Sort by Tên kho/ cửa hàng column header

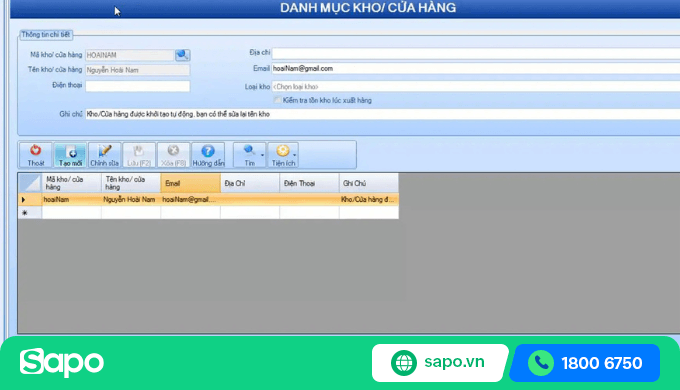click(131, 183)
